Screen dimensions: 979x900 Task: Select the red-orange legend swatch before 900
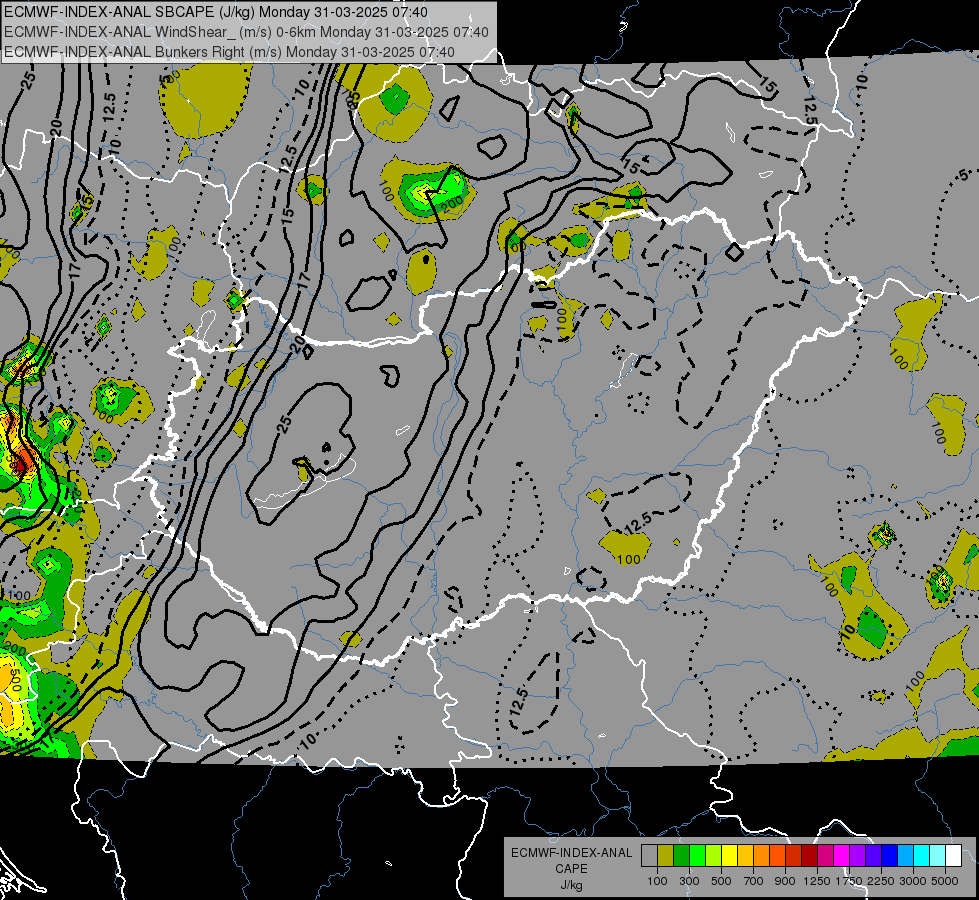[777, 856]
